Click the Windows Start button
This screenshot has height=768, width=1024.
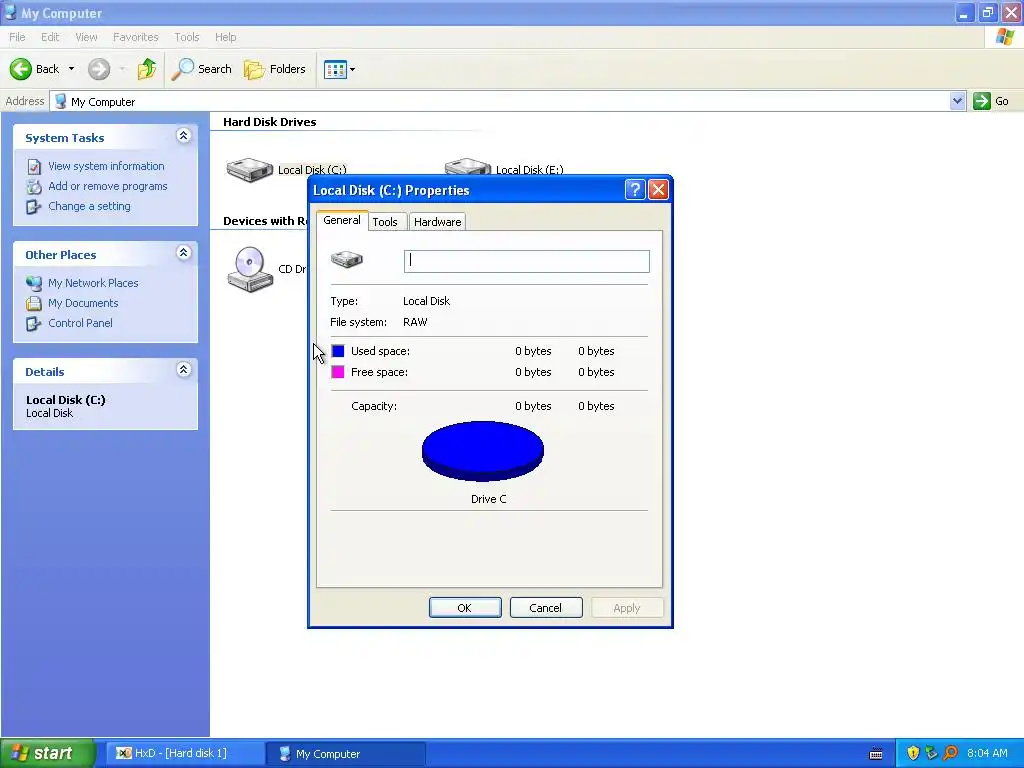[x=48, y=753]
